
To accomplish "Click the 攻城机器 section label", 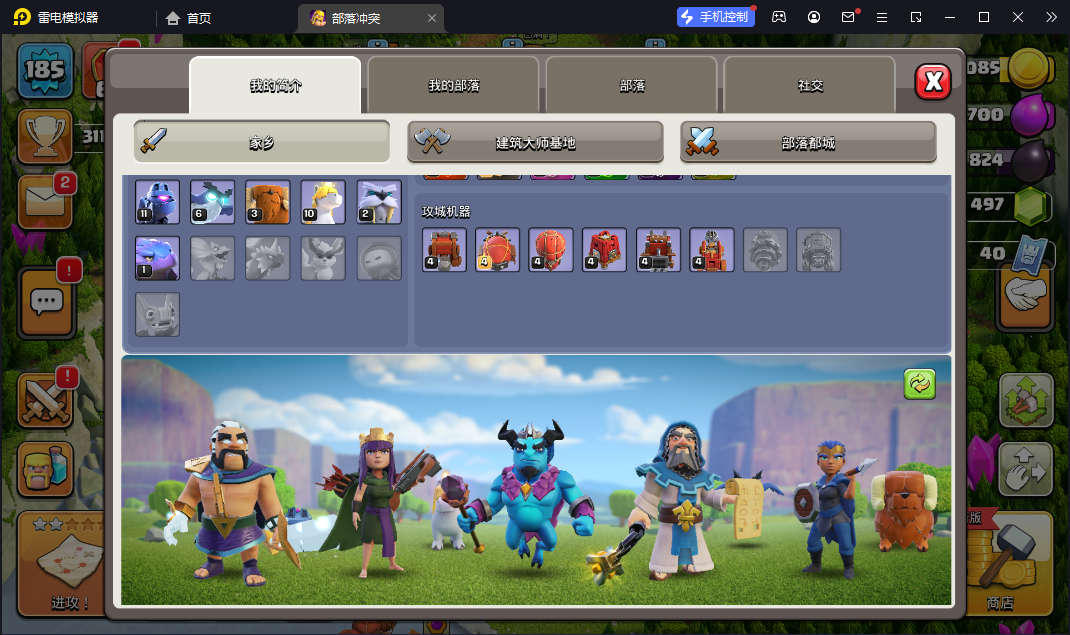I will (x=446, y=211).
